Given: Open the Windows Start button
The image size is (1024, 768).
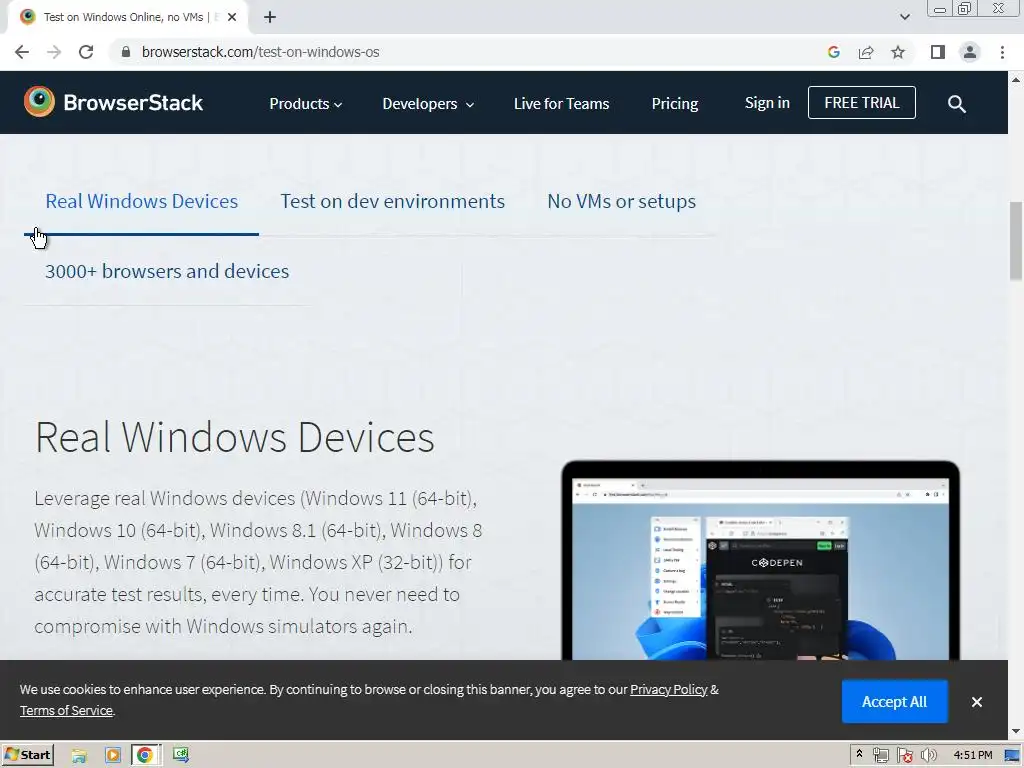Looking at the screenshot, I should pos(27,755).
